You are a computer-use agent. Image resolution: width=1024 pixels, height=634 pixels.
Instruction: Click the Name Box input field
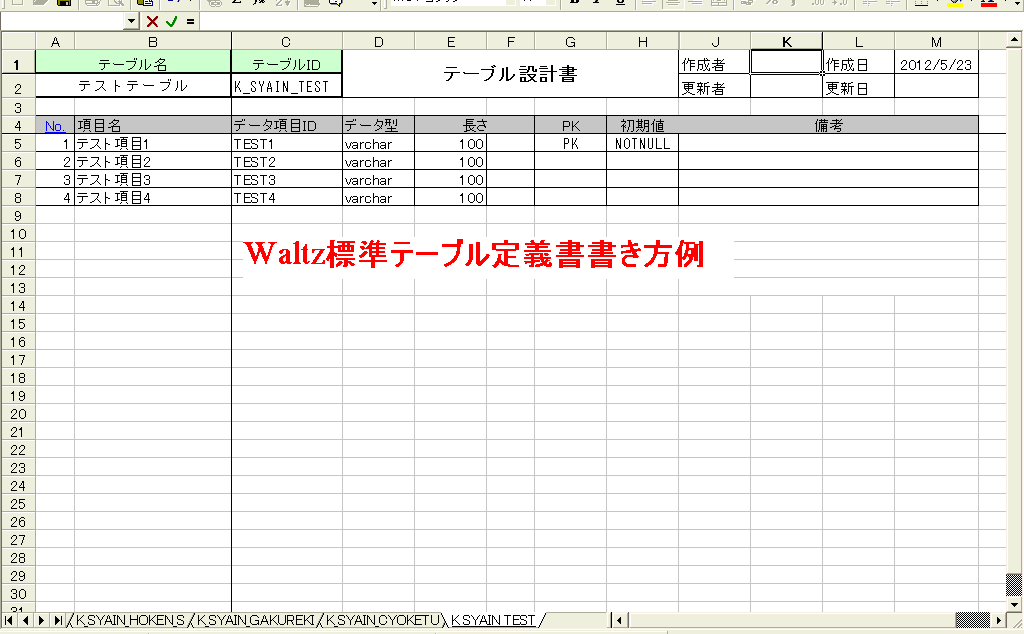(62, 21)
